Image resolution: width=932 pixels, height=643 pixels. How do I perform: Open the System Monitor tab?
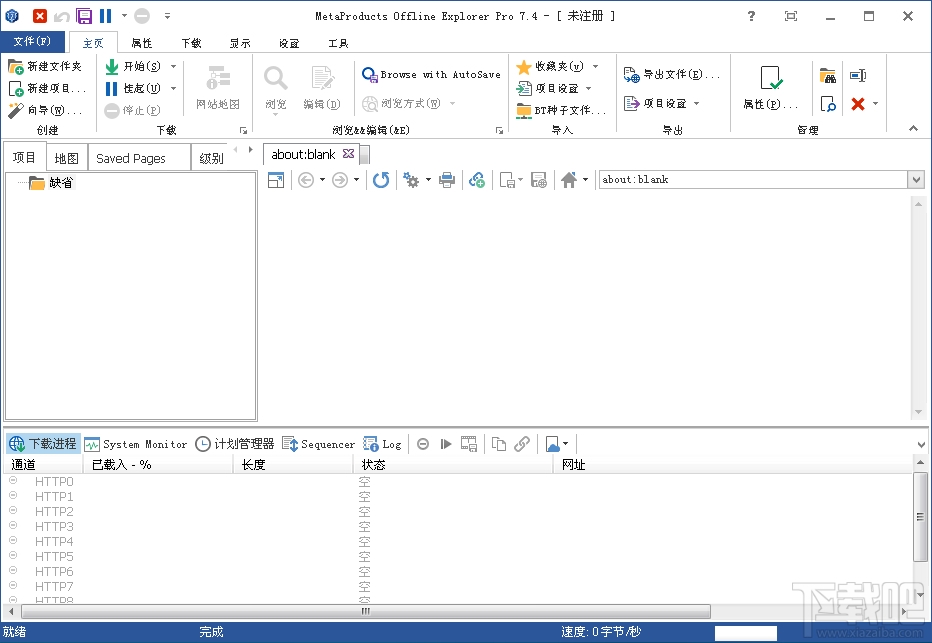pos(136,444)
